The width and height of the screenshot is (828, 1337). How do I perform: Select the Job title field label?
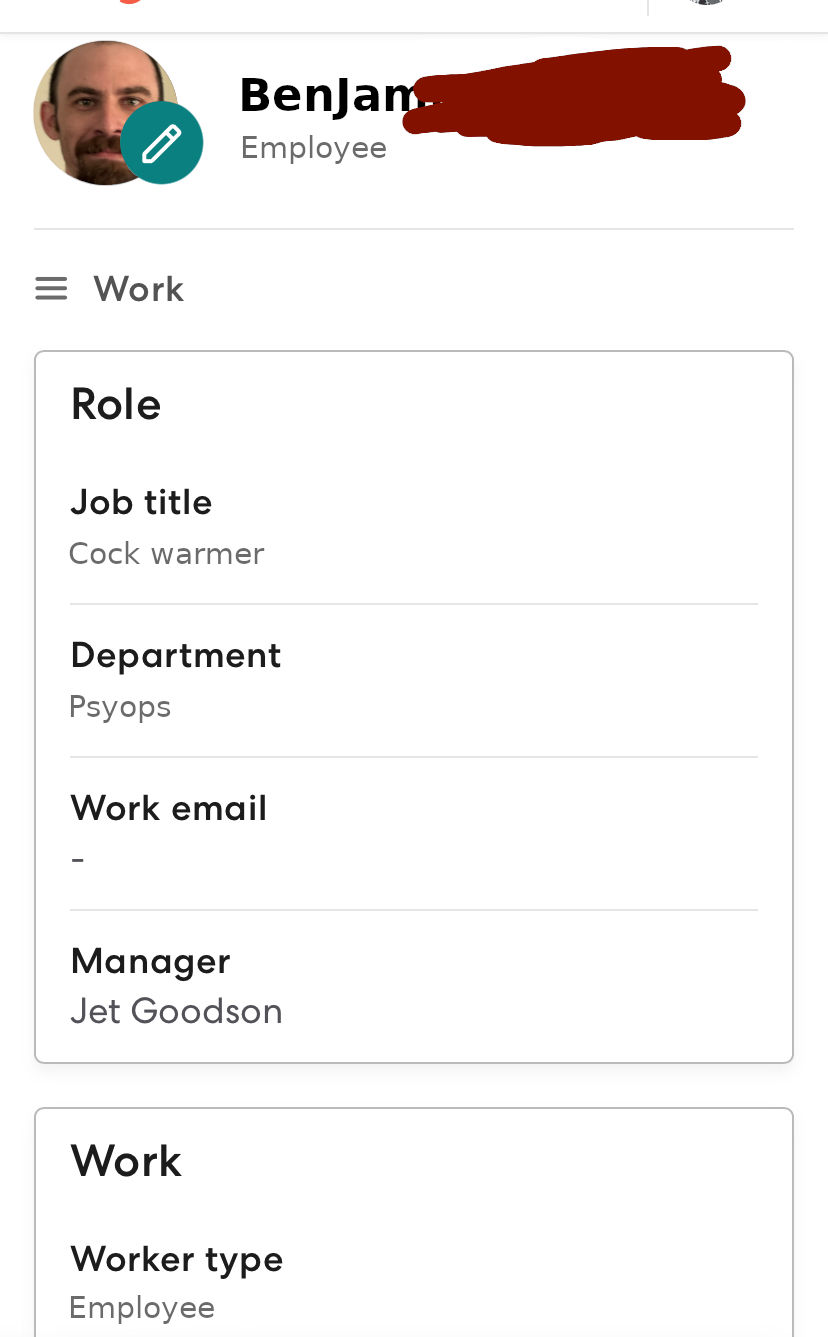pyautogui.click(x=141, y=502)
